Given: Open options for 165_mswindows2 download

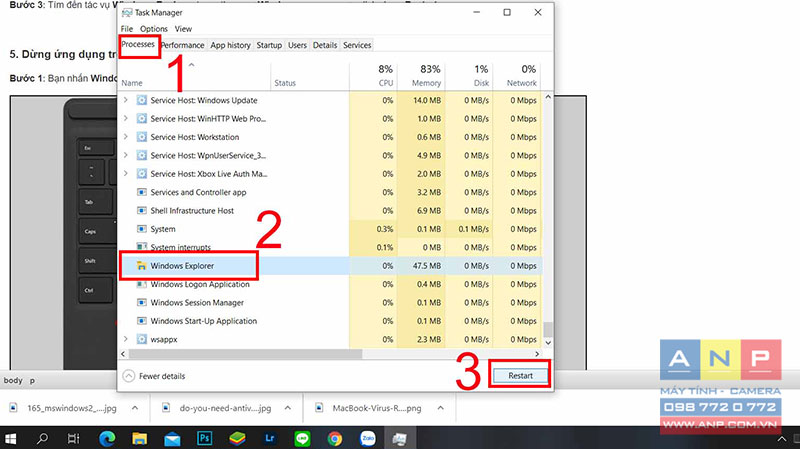Looking at the screenshot, I should [x=135, y=408].
